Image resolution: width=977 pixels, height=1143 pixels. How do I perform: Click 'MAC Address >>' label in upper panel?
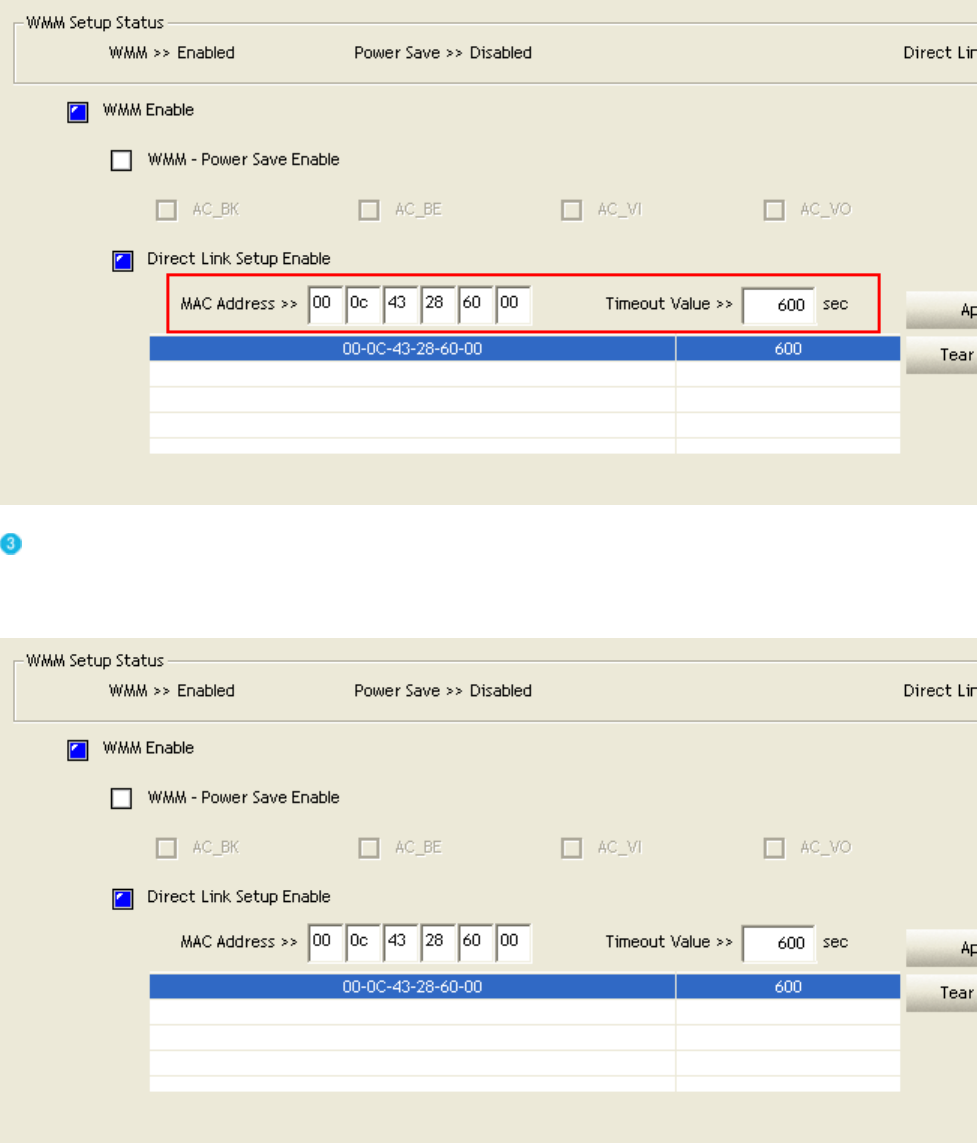pyautogui.click(x=238, y=304)
